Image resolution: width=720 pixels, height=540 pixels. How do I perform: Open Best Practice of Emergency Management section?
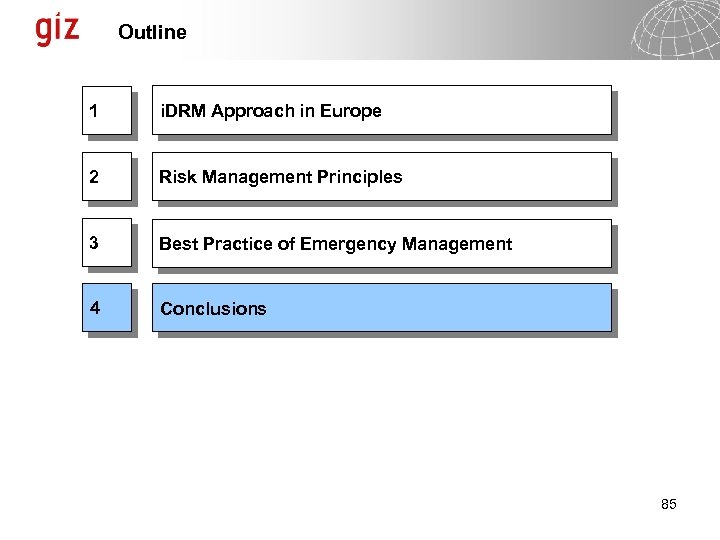pos(380,243)
